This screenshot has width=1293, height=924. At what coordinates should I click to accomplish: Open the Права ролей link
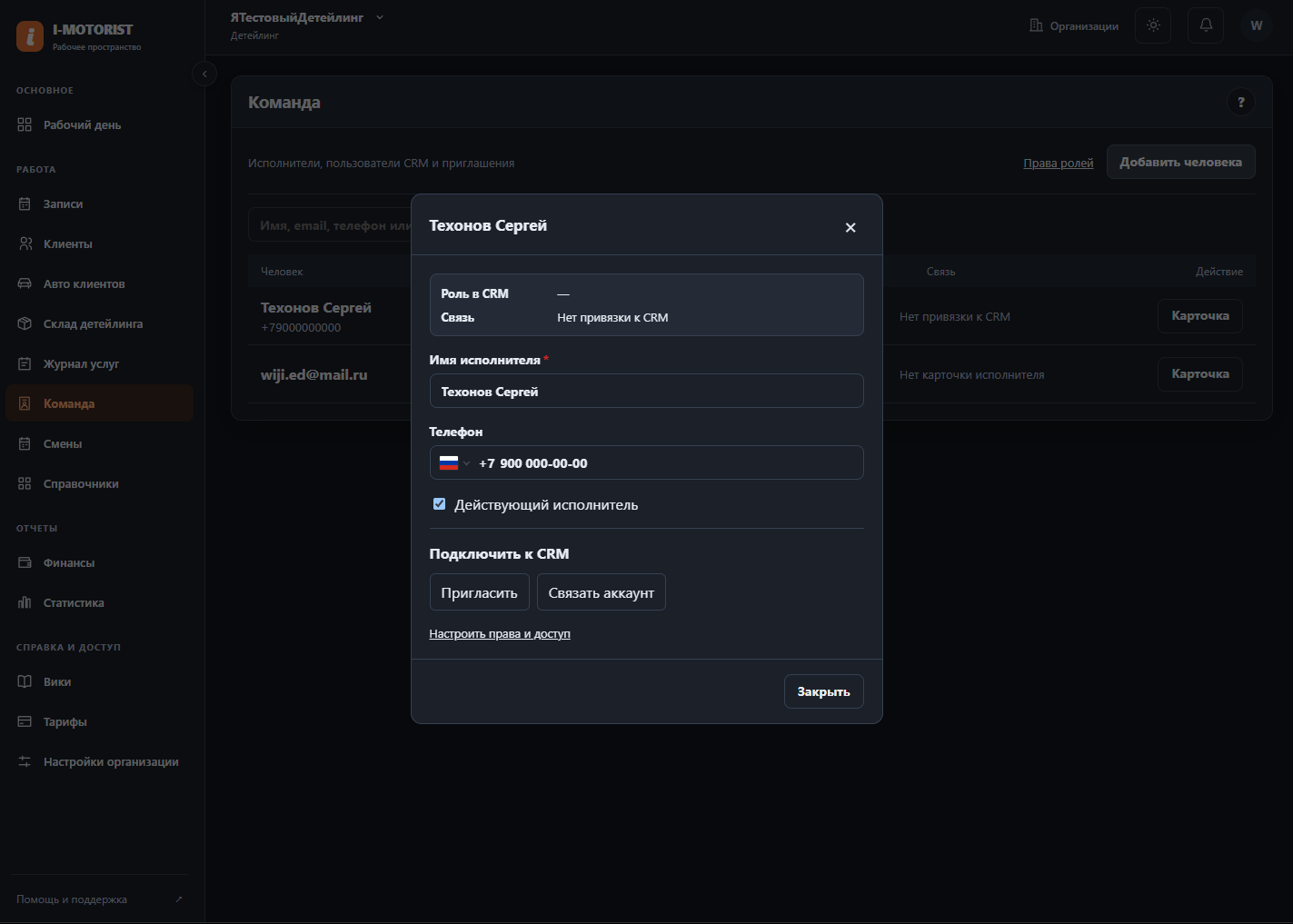coord(1059,164)
